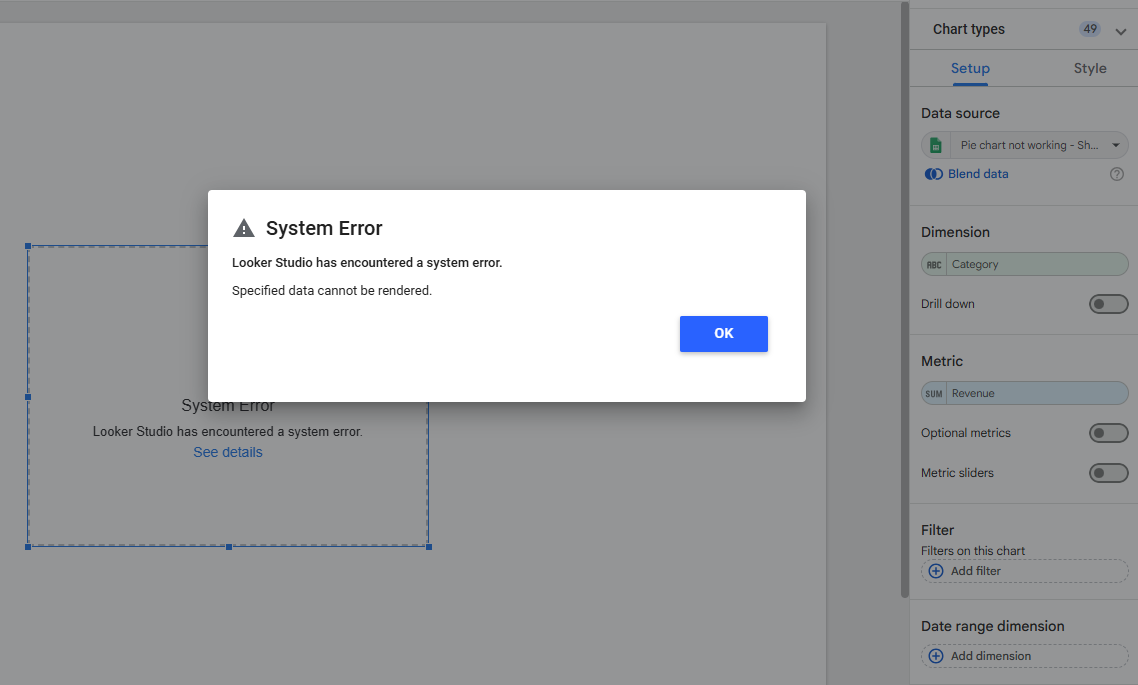Click the Google Sheets data source icon
The width and height of the screenshot is (1138, 685).
[935, 144]
